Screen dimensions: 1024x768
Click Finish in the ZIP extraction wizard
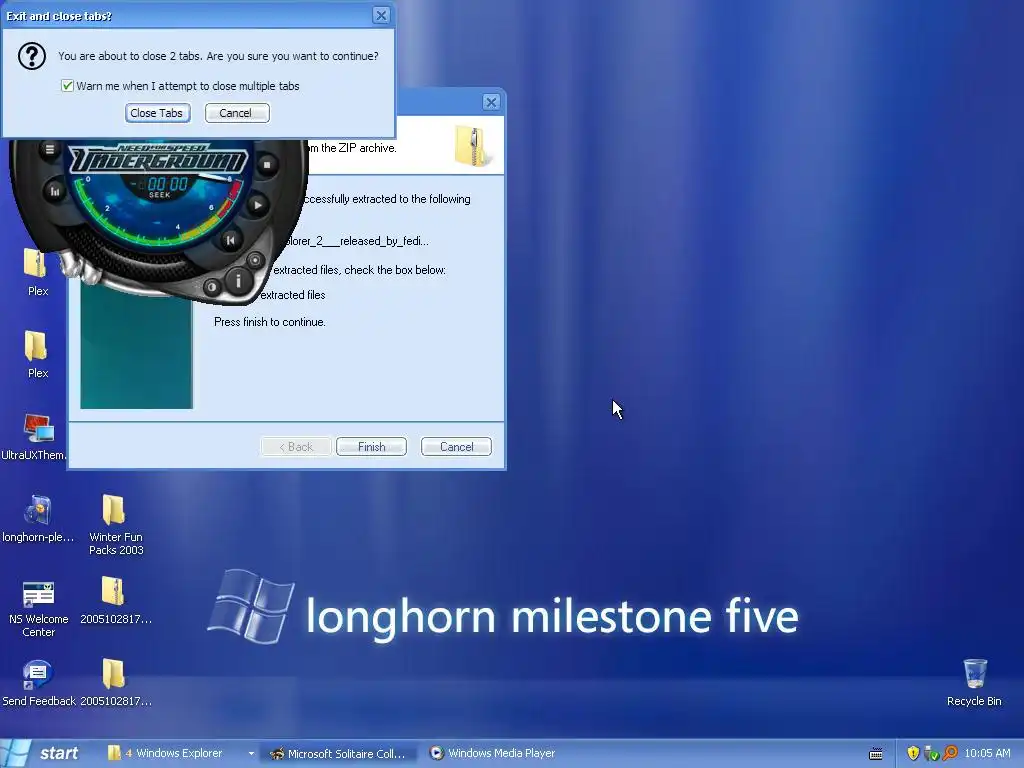point(371,447)
